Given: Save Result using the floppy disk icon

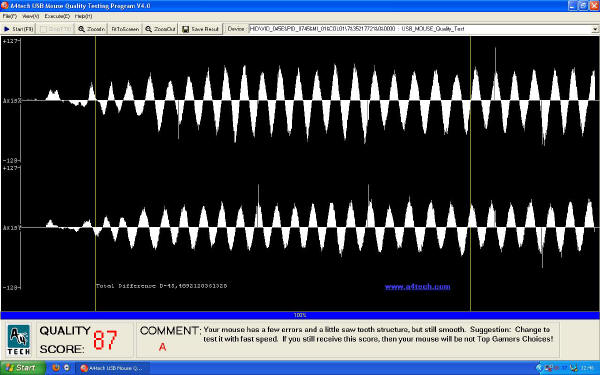Looking at the screenshot, I should click(200, 29).
